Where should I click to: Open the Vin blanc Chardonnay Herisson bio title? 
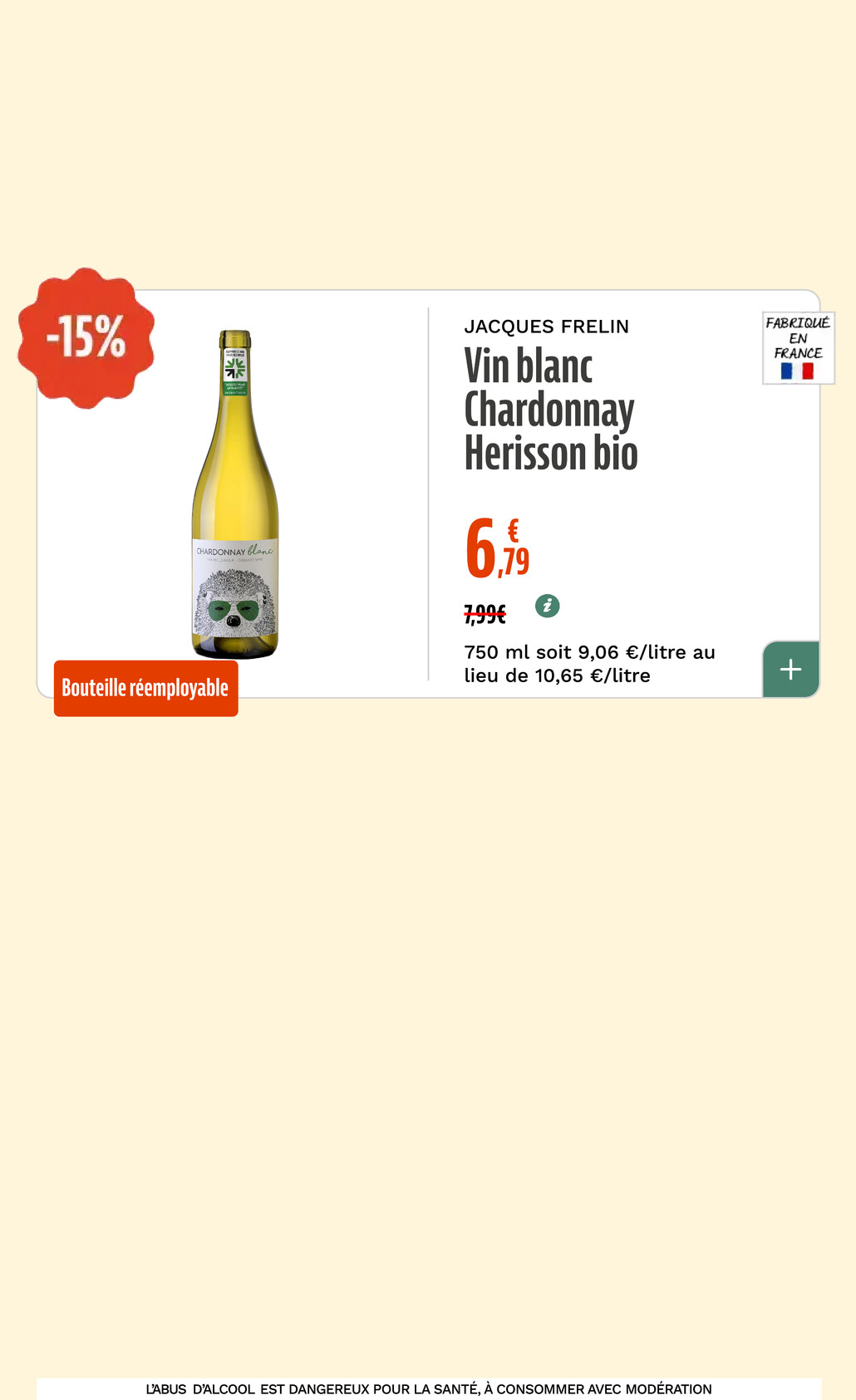[551, 409]
